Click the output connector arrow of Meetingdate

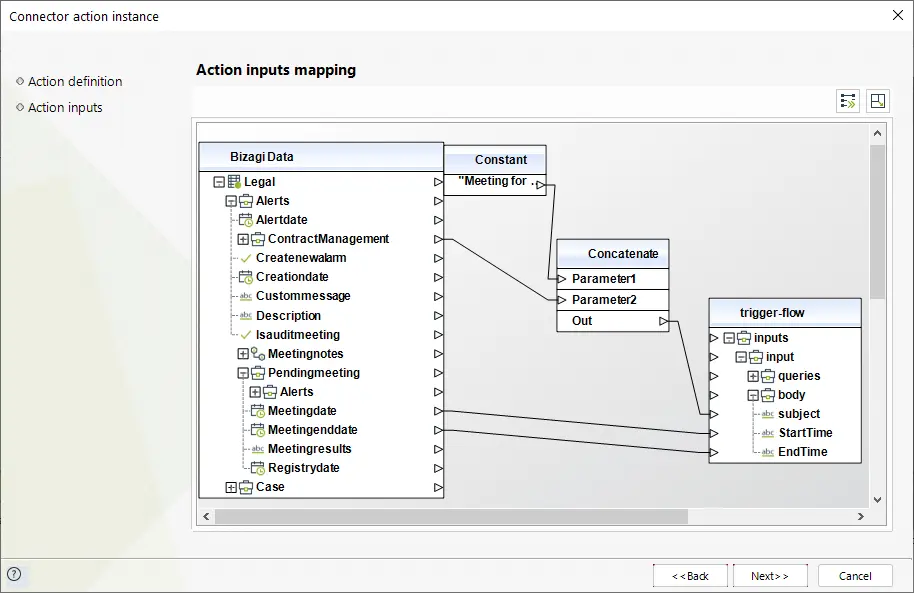[438, 411]
